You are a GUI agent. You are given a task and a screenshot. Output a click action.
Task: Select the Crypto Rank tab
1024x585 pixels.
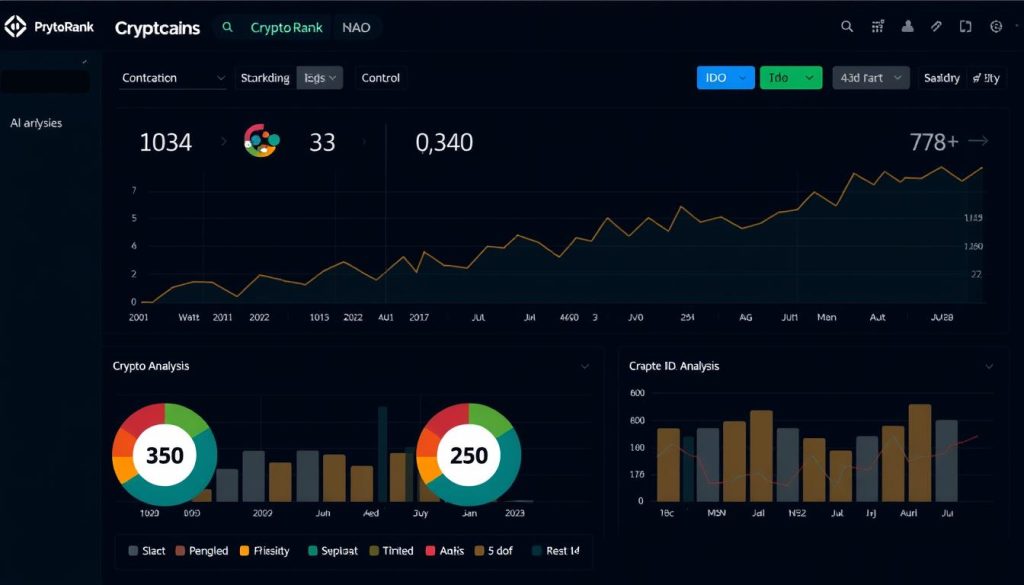pos(287,28)
